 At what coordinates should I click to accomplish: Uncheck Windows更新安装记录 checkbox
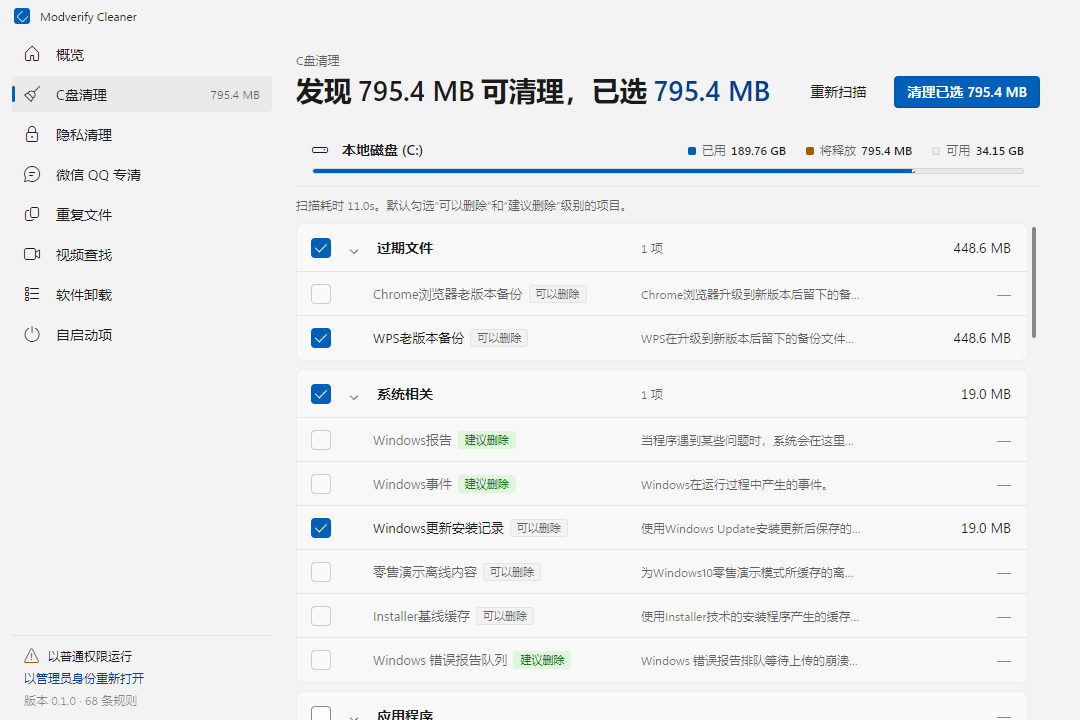point(321,528)
